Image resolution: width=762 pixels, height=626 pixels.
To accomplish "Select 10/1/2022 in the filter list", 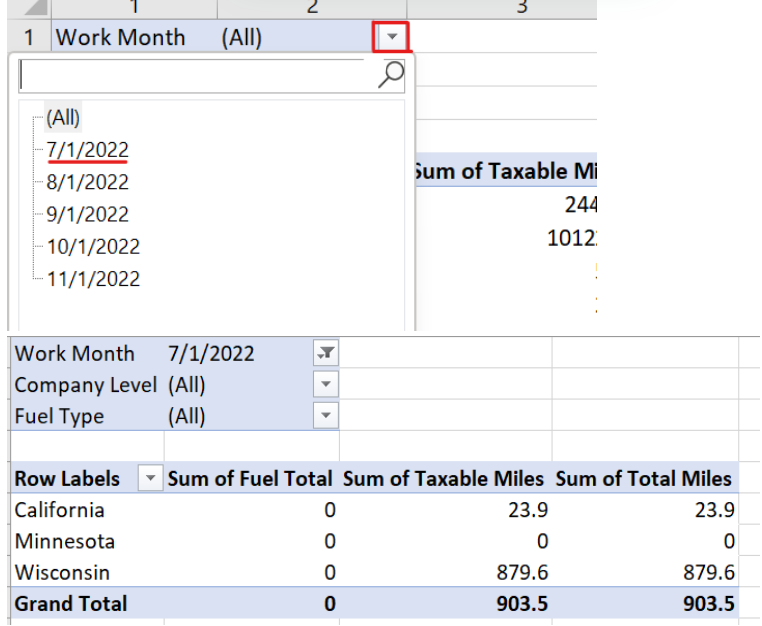I will [93, 247].
